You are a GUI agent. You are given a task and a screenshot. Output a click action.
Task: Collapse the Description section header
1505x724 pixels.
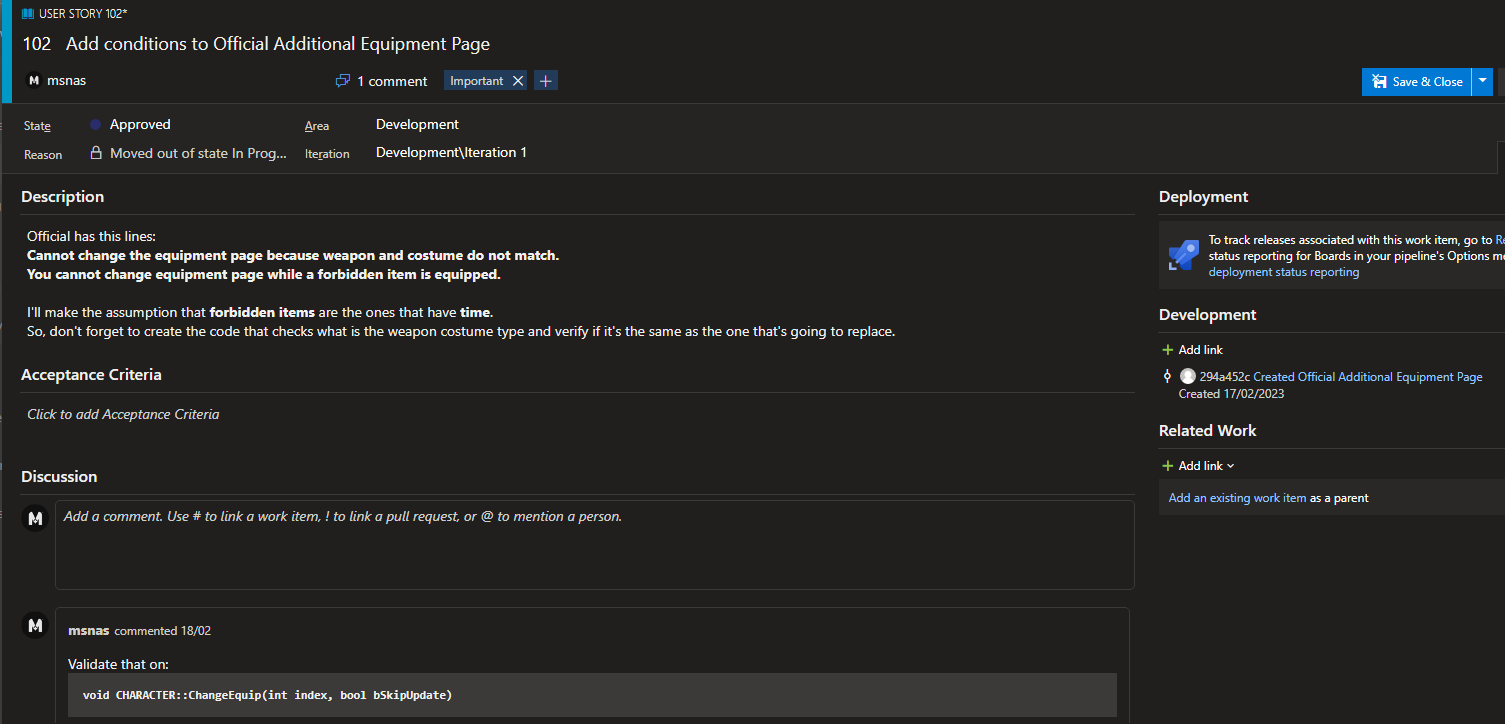[x=63, y=197]
